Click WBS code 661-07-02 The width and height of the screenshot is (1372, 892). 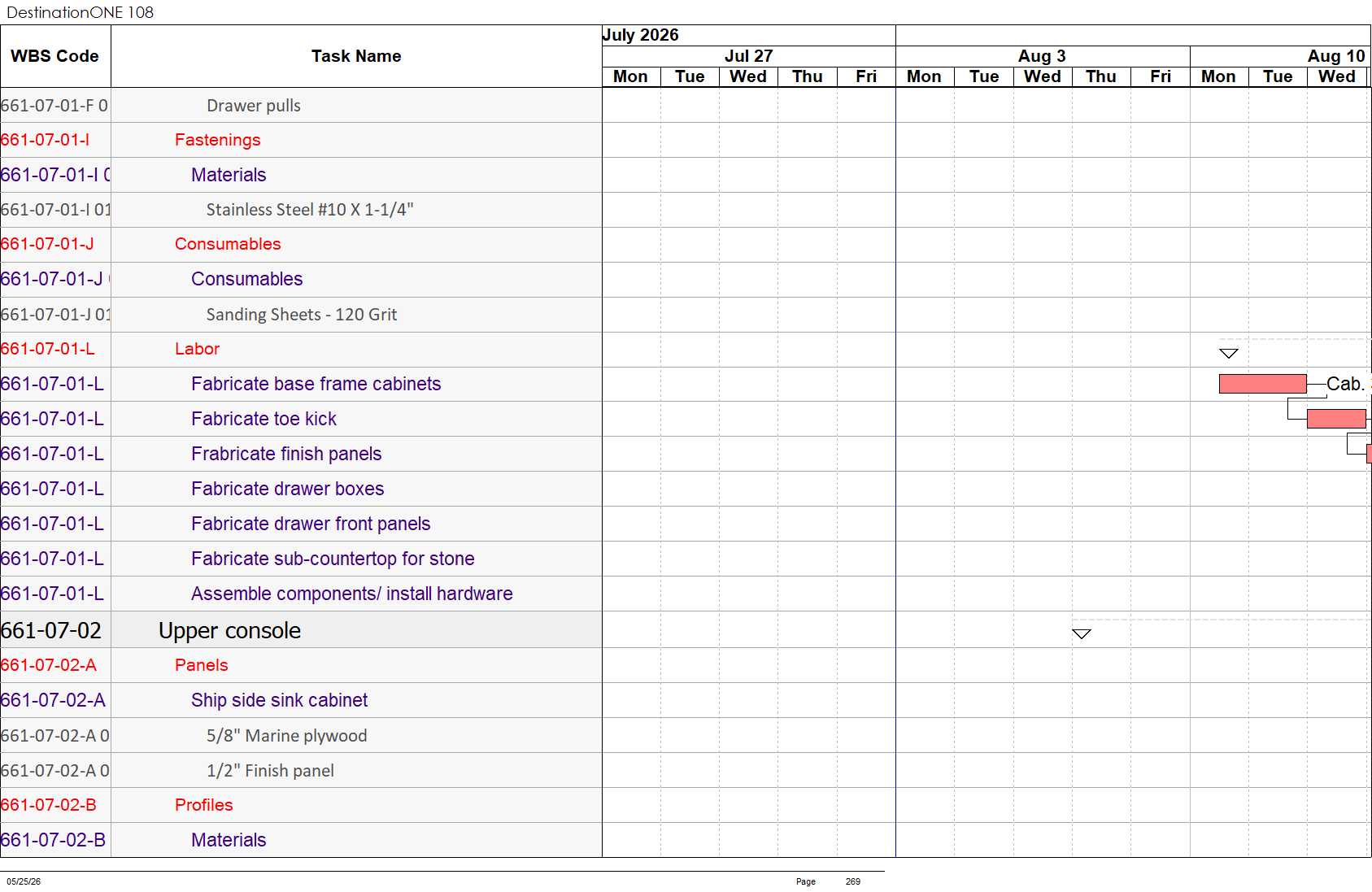(x=51, y=630)
